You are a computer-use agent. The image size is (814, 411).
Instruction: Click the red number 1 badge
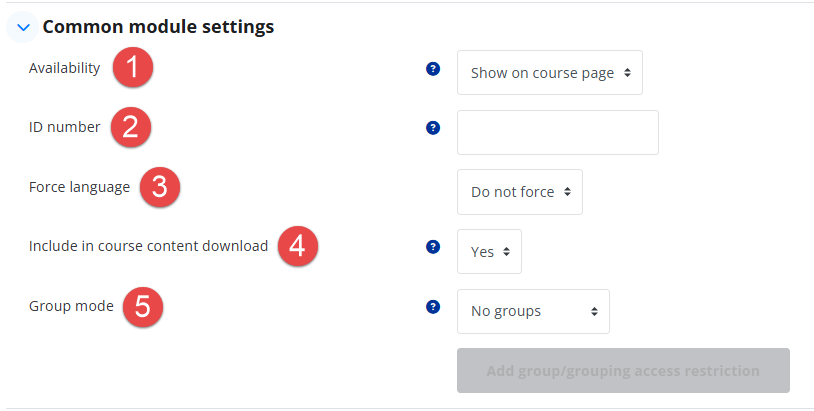[133, 67]
